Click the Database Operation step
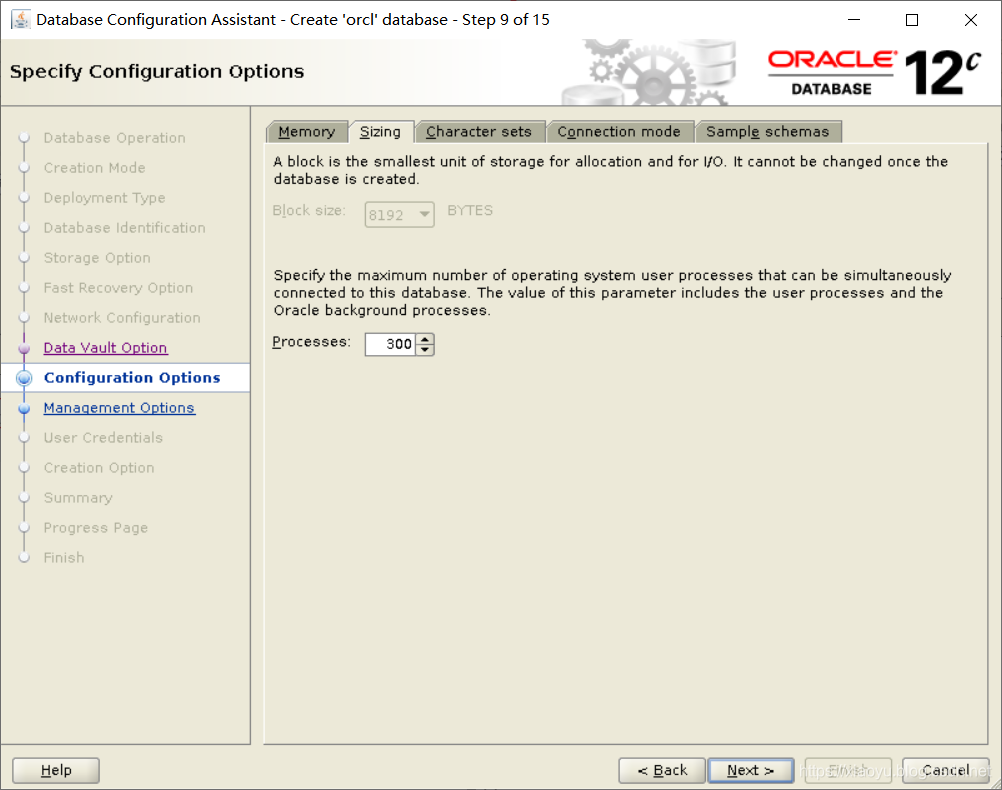This screenshot has height=790, width=1002. tap(114, 138)
